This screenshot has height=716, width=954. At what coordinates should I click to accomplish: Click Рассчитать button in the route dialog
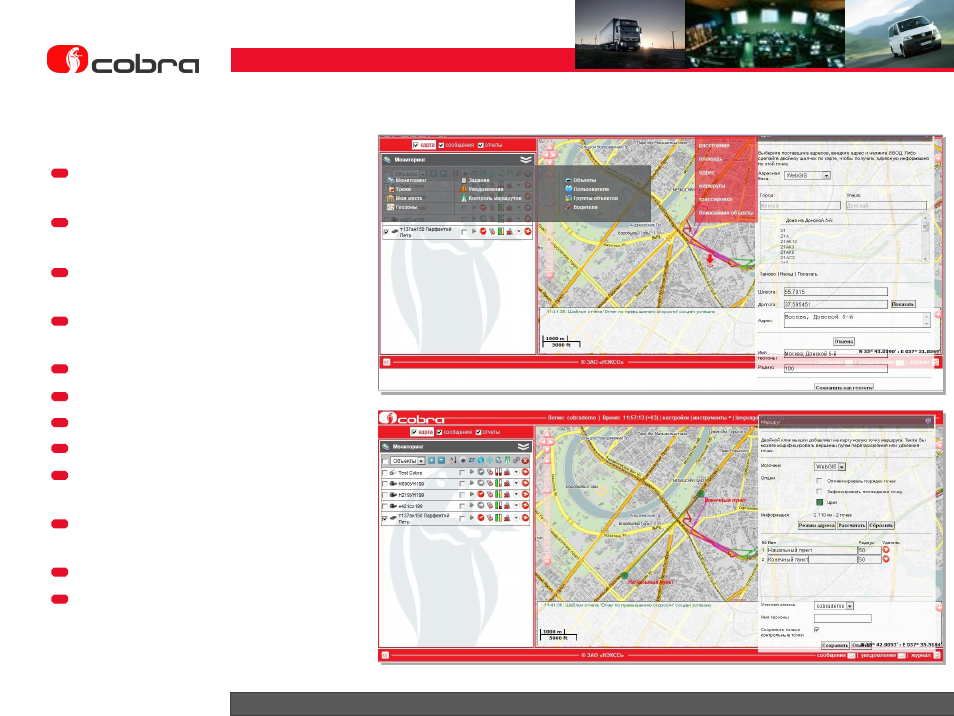pos(851,526)
